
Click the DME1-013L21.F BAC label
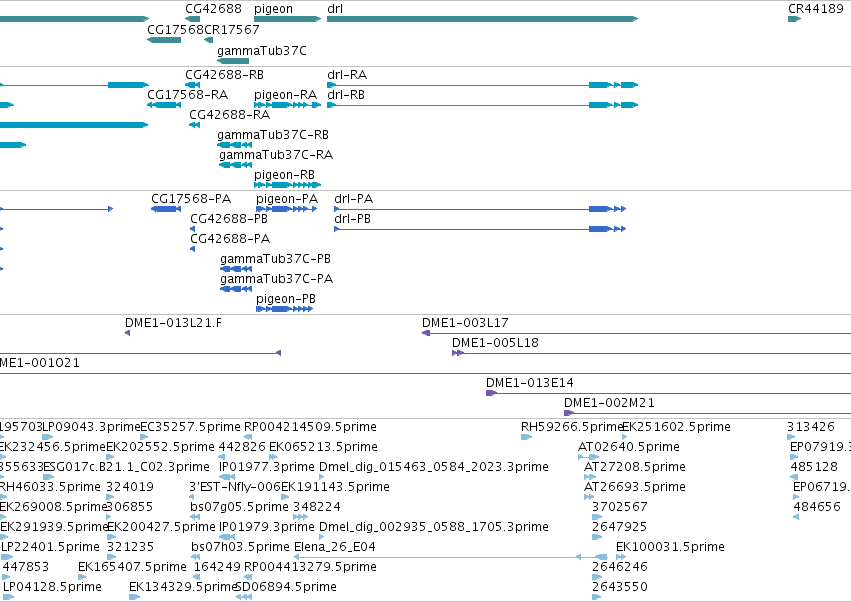(173, 322)
